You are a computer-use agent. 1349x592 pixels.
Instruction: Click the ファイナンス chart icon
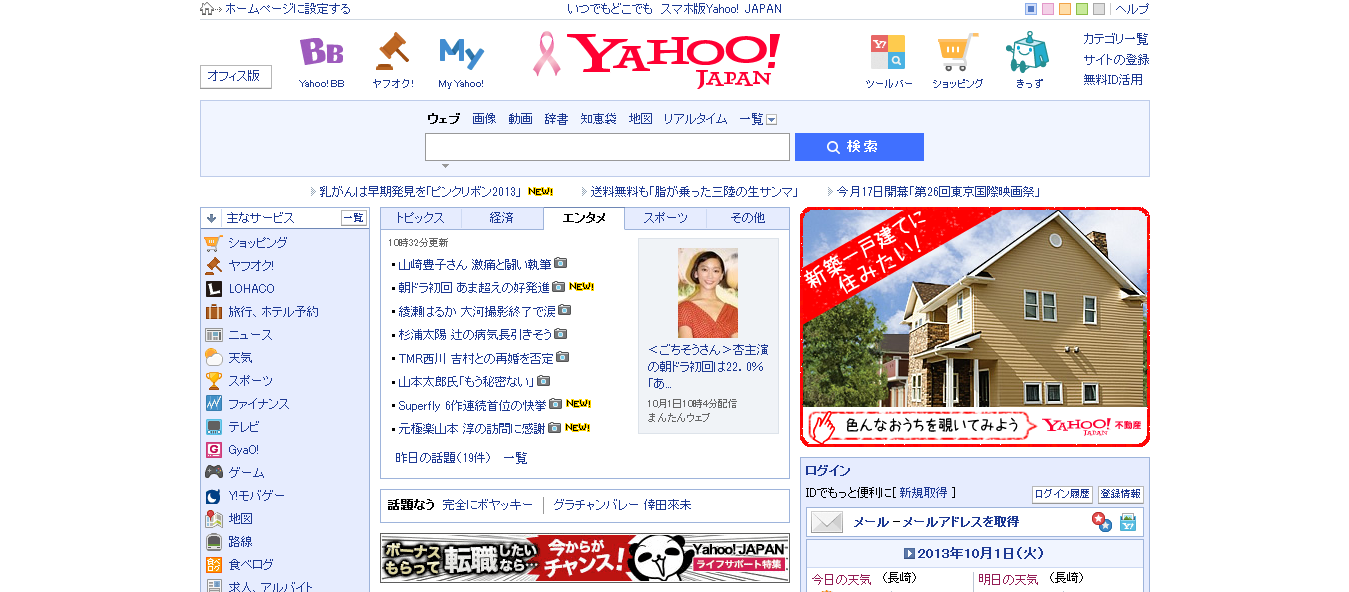[x=213, y=404]
